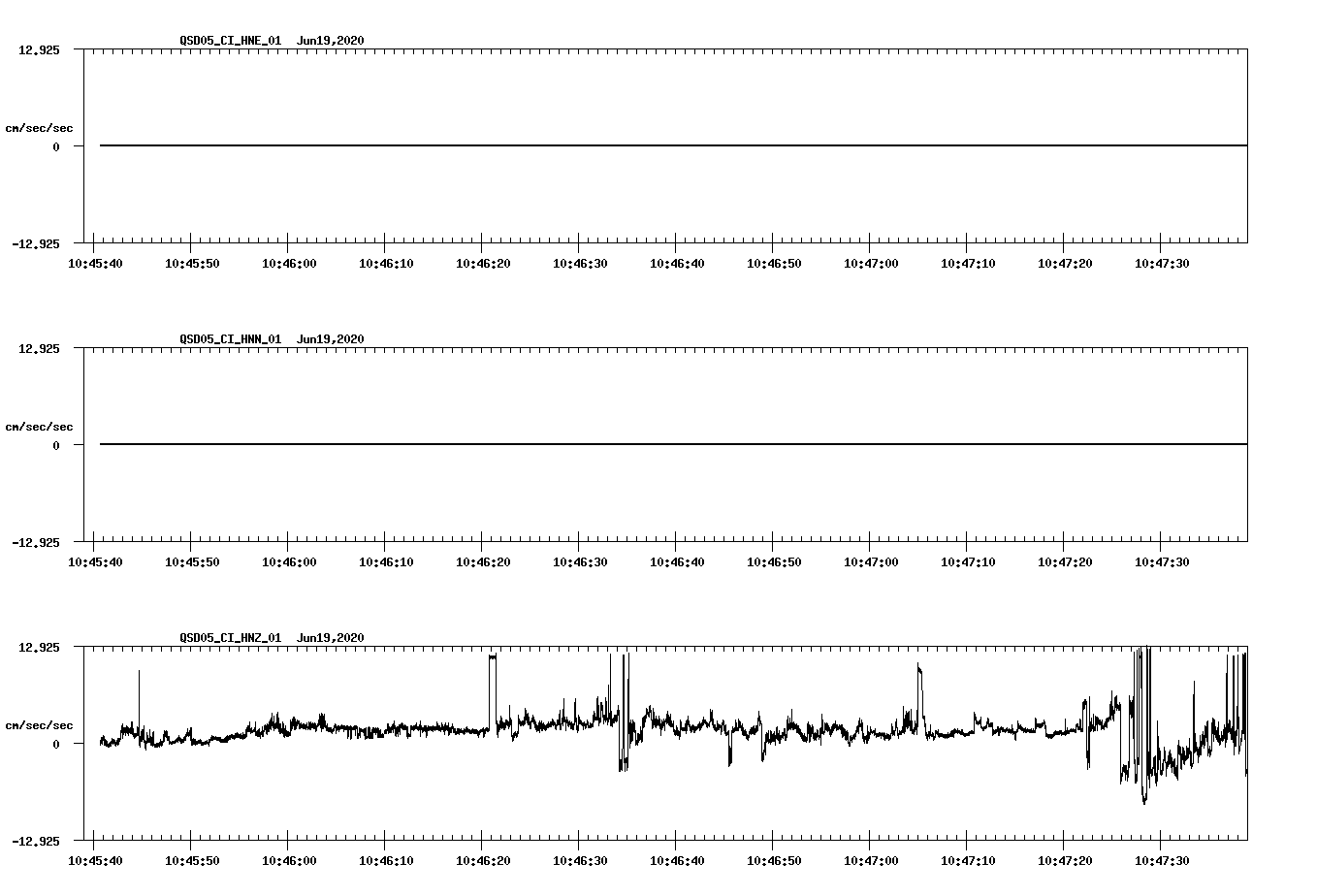Viewport: 1317px width, 896px height.
Task: Click the -12.925 lower limit on HNZ axis
Action: pos(36,842)
